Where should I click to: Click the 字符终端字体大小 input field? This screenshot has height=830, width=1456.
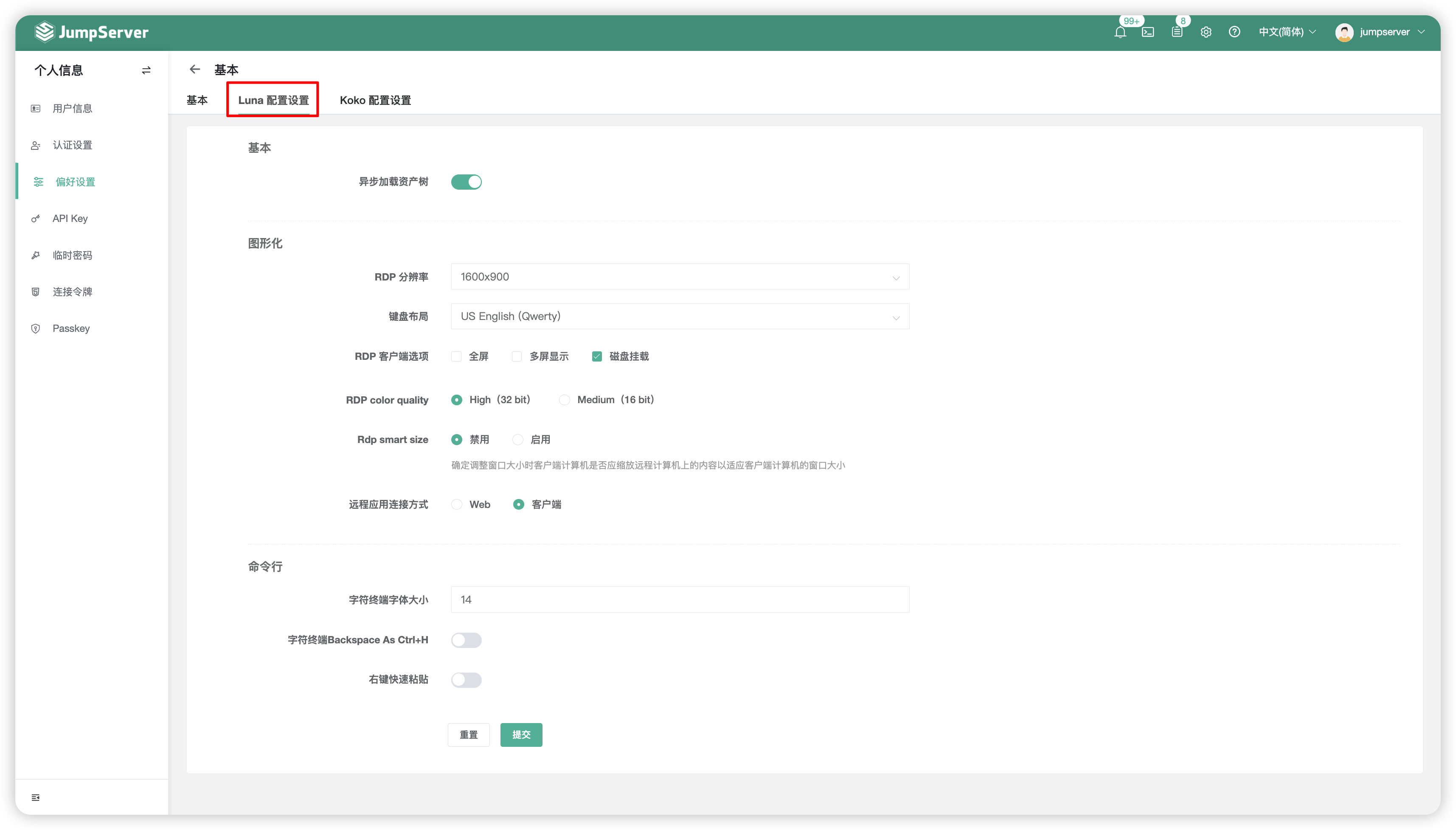pyautogui.click(x=680, y=600)
